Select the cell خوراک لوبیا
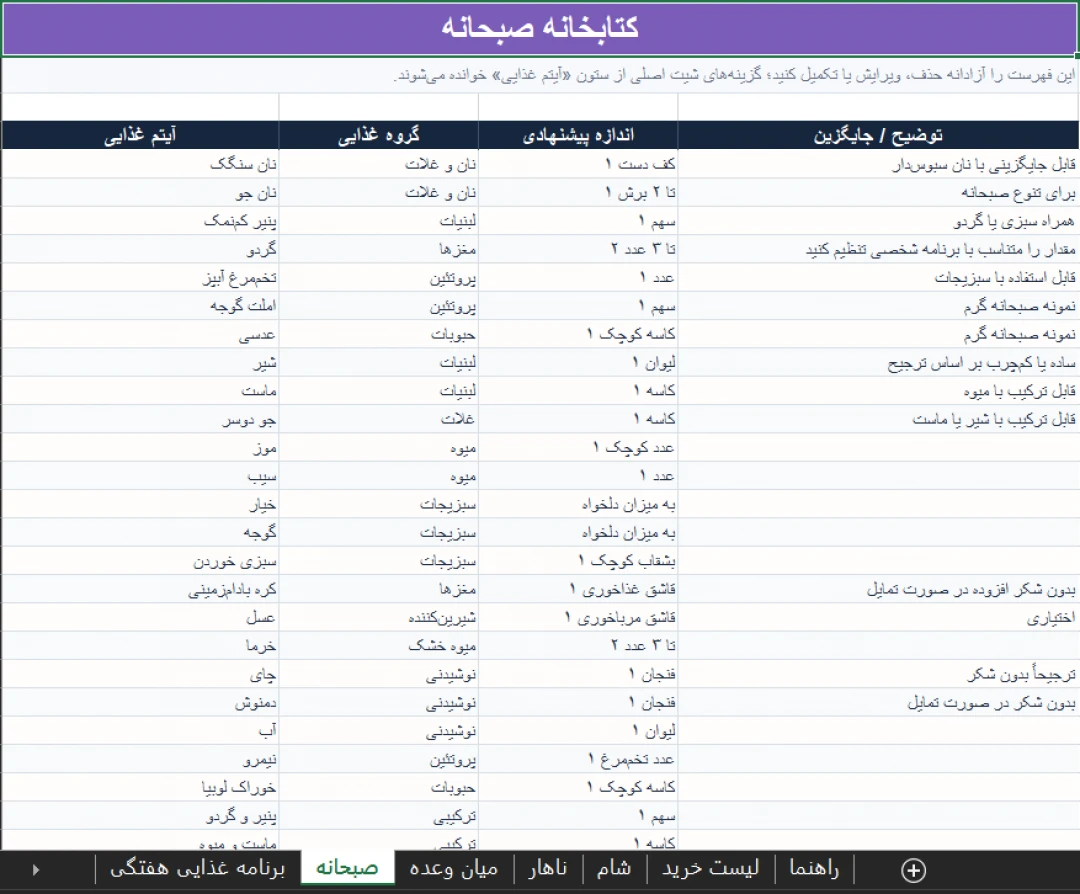 click(x=141, y=787)
